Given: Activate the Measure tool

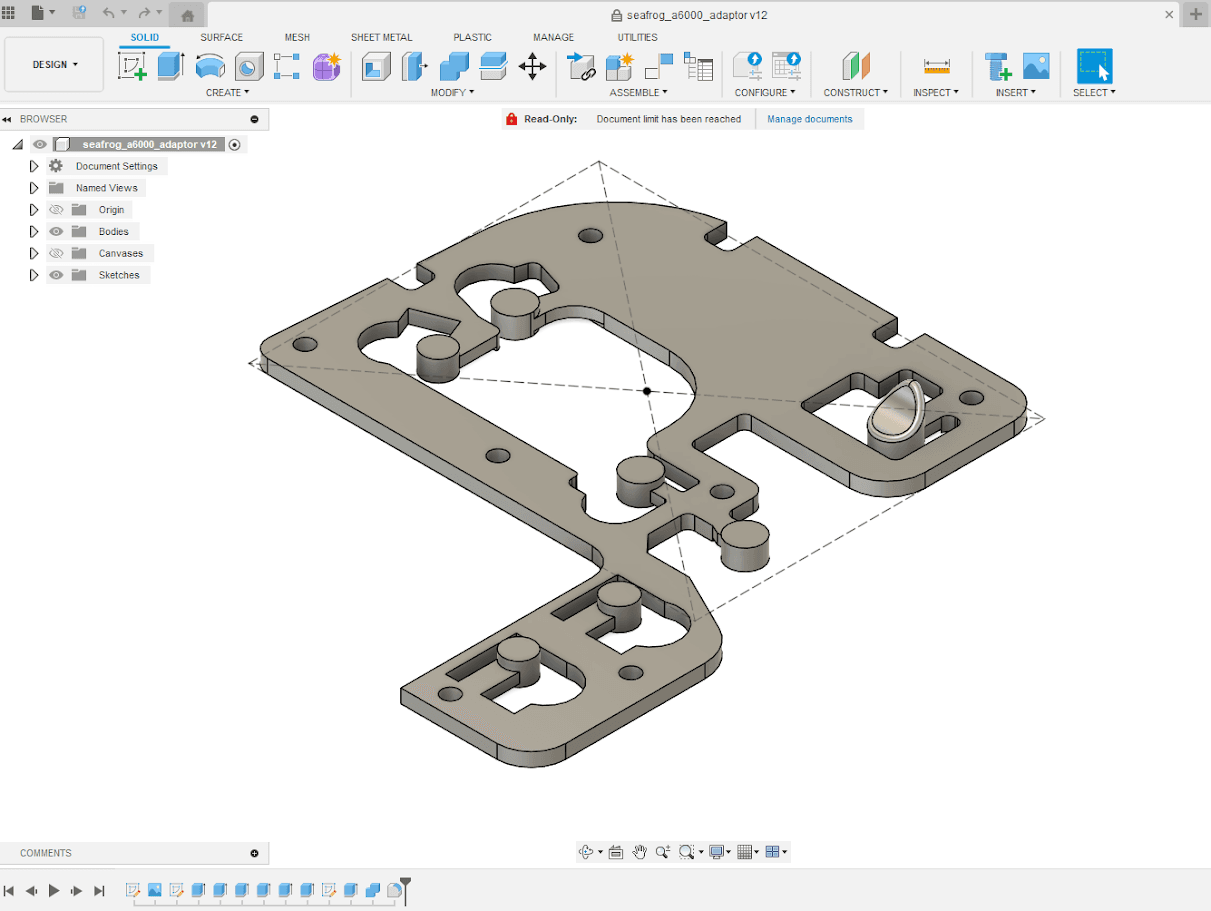Looking at the screenshot, I should tap(936, 67).
